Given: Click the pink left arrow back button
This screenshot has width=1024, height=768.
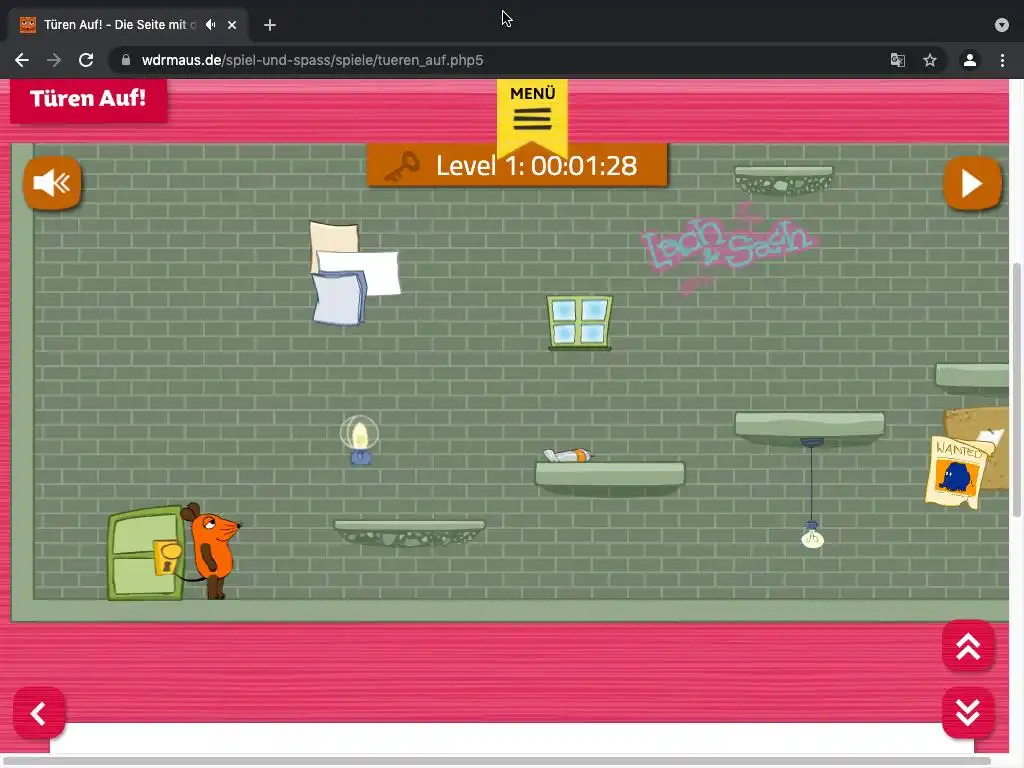Looking at the screenshot, I should tap(39, 712).
